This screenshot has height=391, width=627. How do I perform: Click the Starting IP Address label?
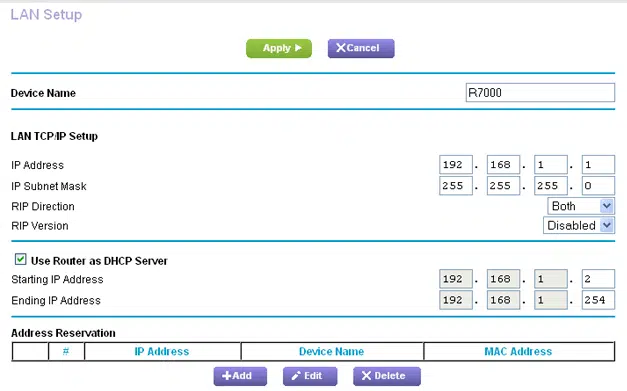pyautogui.click(x=57, y=279)
